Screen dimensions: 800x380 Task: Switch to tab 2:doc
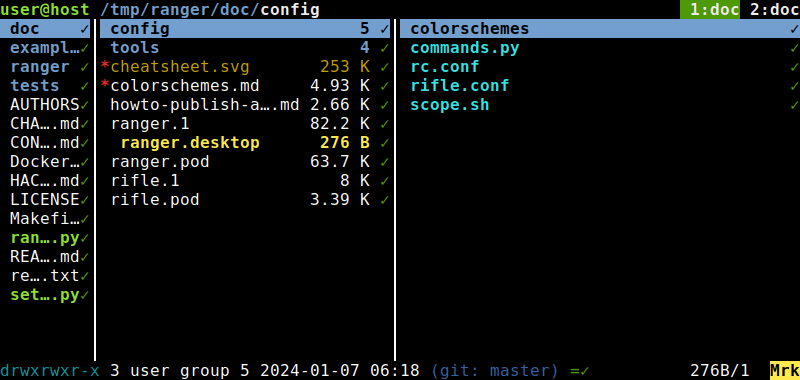(774, 9)
